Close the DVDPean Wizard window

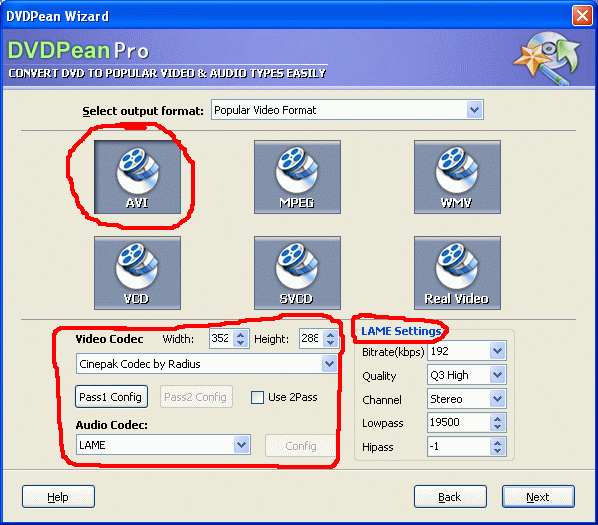tap(582, 16)
